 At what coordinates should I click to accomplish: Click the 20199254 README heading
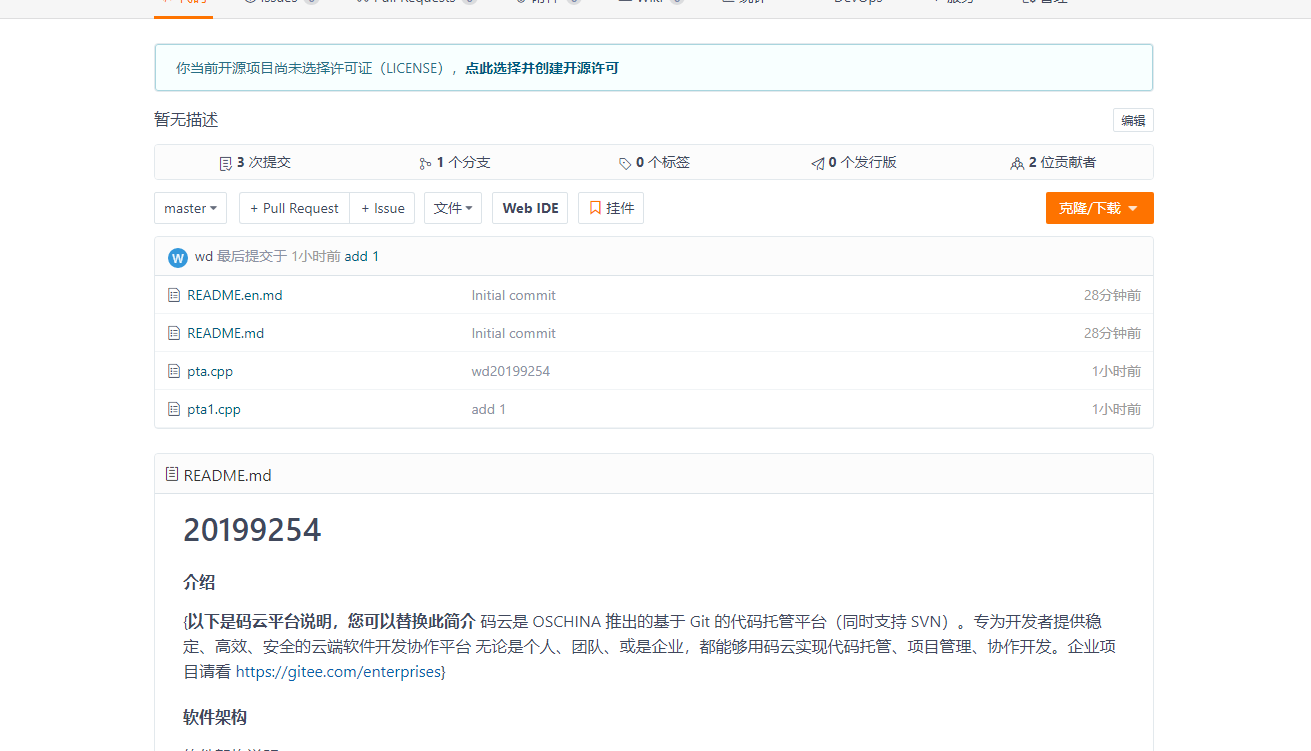252,530
